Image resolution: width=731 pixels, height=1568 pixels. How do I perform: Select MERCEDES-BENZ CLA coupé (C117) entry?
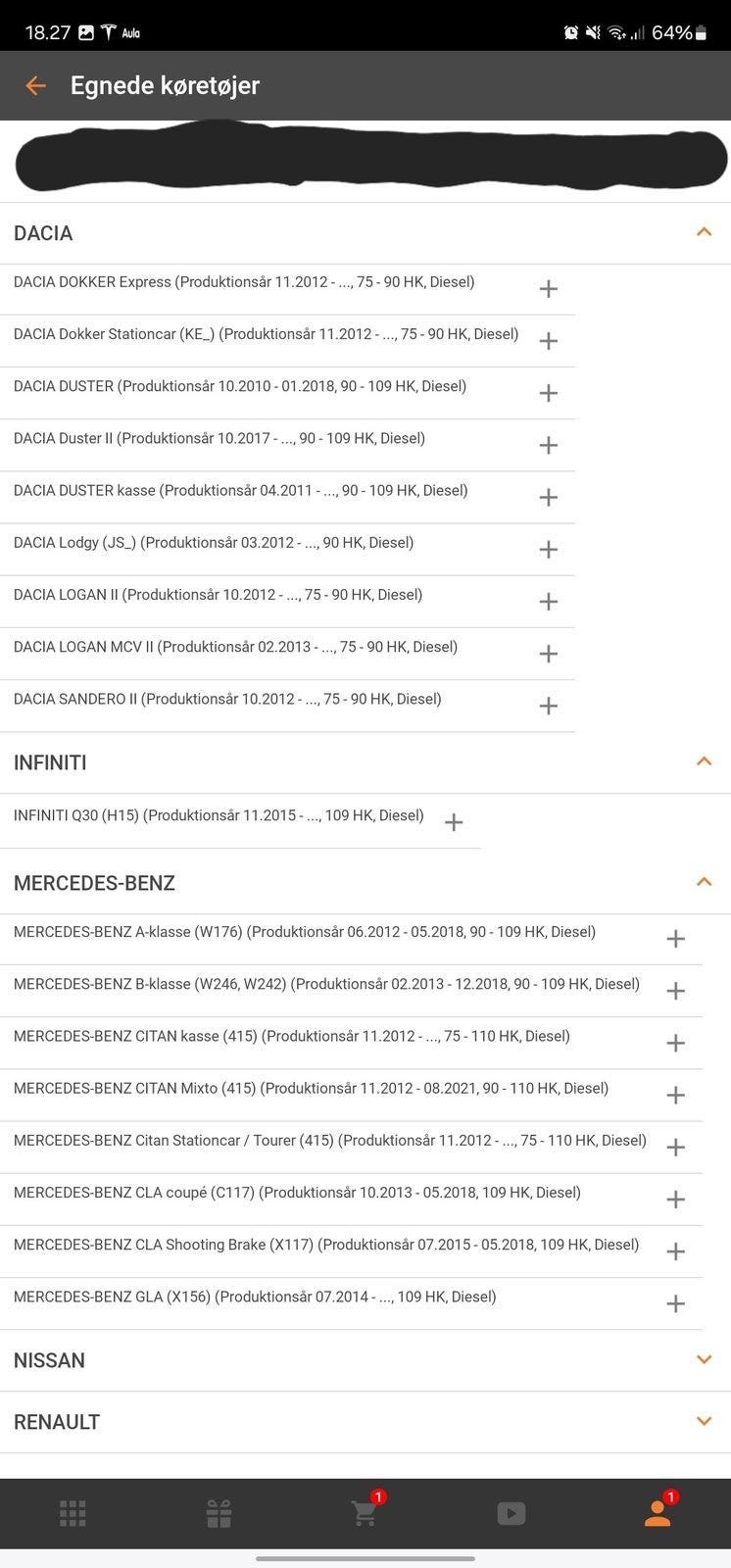297,1193
